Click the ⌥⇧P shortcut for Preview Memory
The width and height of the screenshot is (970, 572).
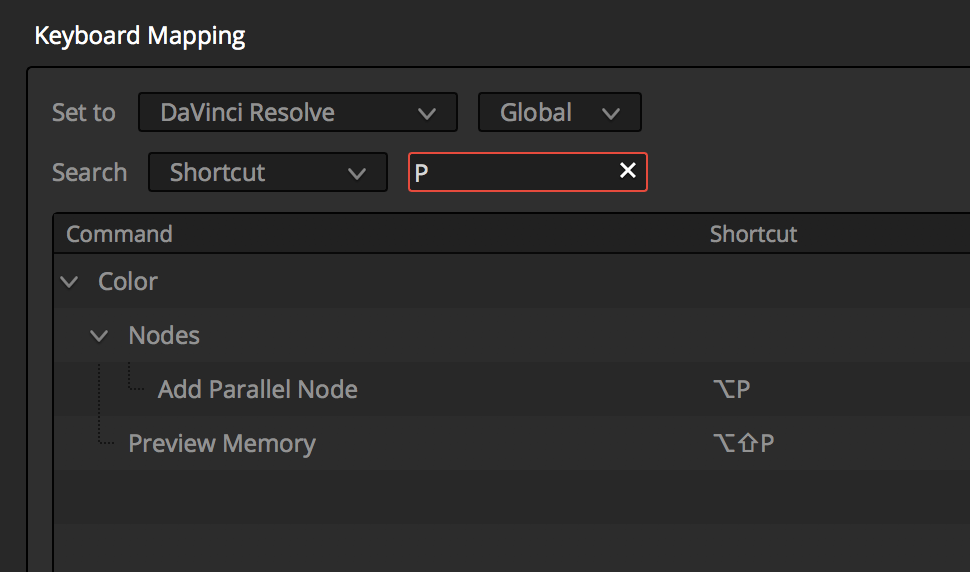pyautogui.click(x=743, y=443)
